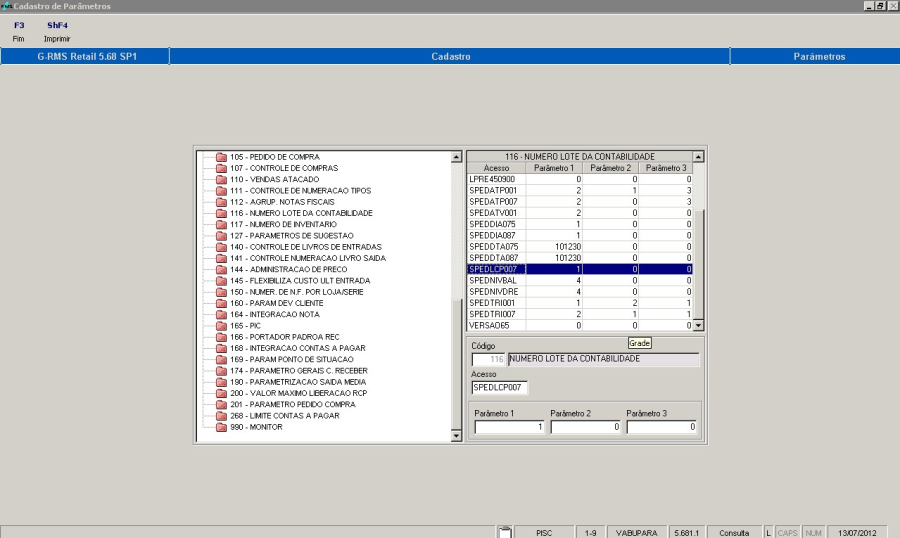This screenshot has height=538, width=900.
Task: Click the G-RMS Retail 5.68 SP1 header
Action: pyautogui.click(x=86, y=56)
